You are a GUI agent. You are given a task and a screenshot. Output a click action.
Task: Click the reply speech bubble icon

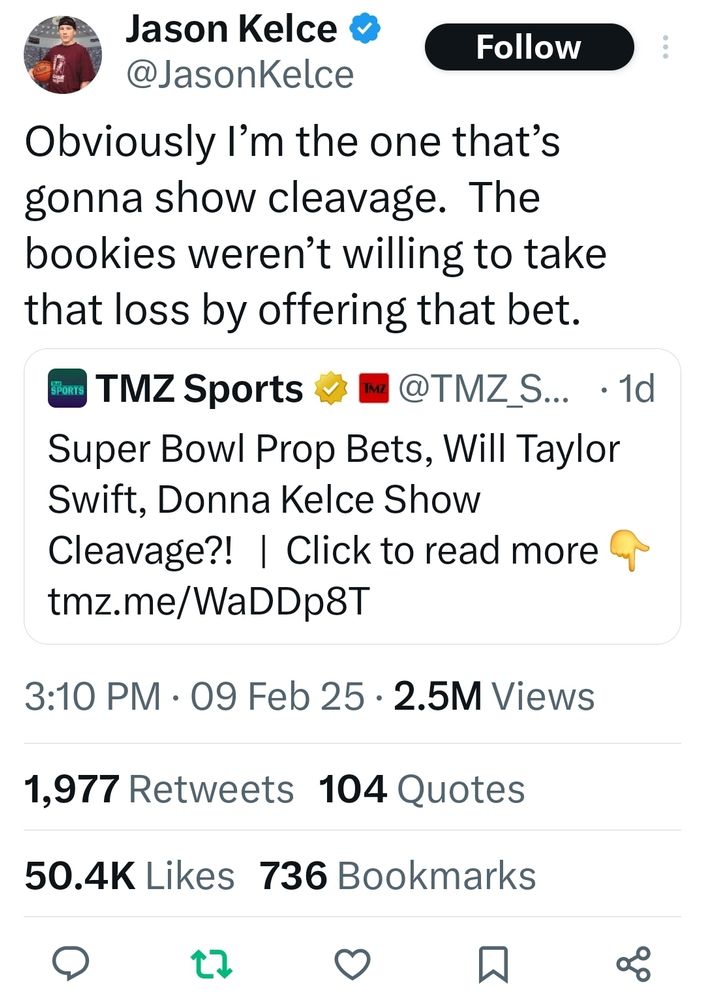[71, 963]
